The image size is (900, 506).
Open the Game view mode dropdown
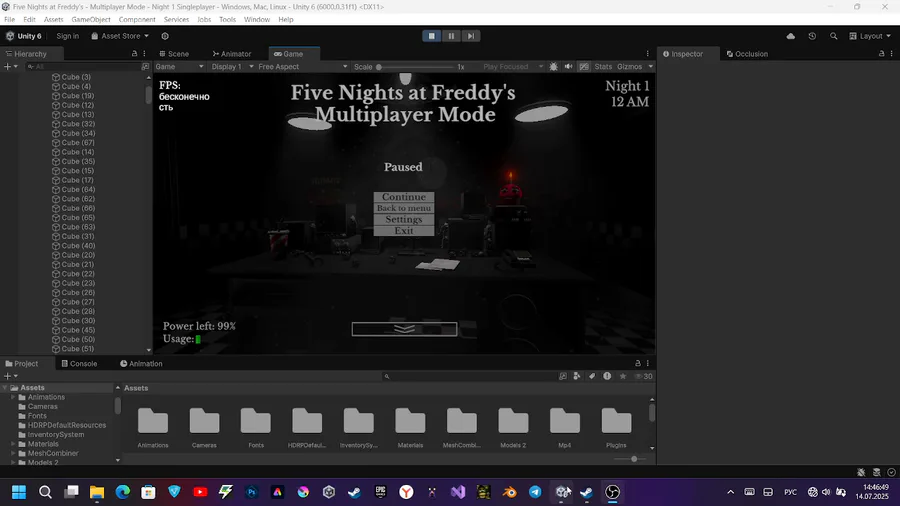coord(180,67)
